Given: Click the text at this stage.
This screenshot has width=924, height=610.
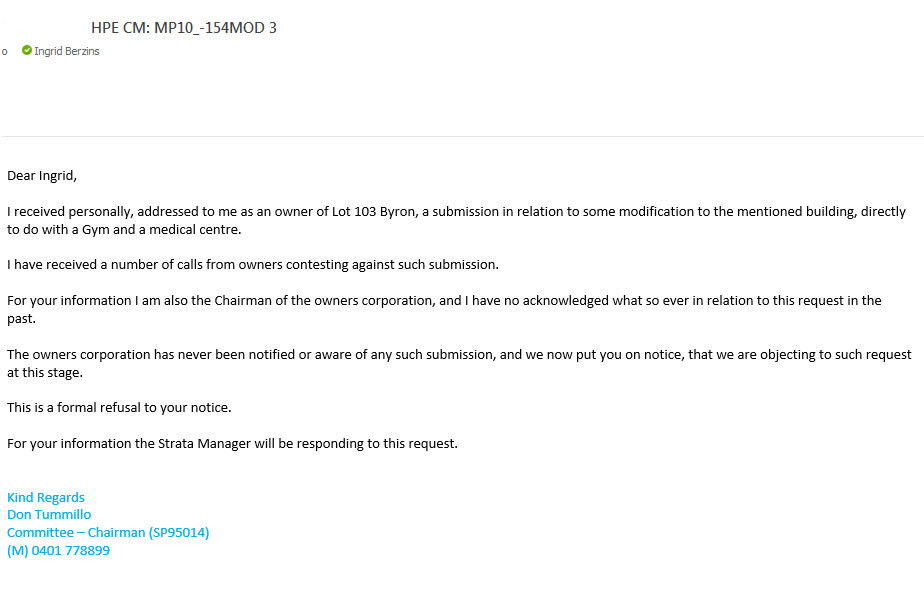Looking at the screenshot, I should tap(45, 372).
